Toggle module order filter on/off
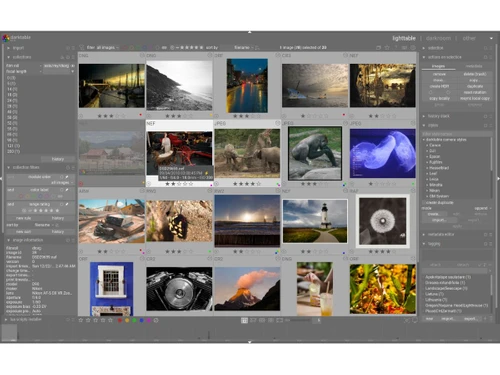The height and width of the screenshot is (375, 500). [x=62, y=177]
